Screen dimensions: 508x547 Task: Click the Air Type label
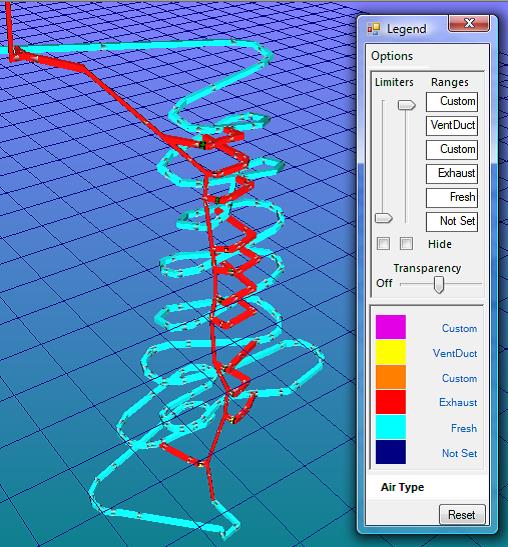[x=402, y=487]
